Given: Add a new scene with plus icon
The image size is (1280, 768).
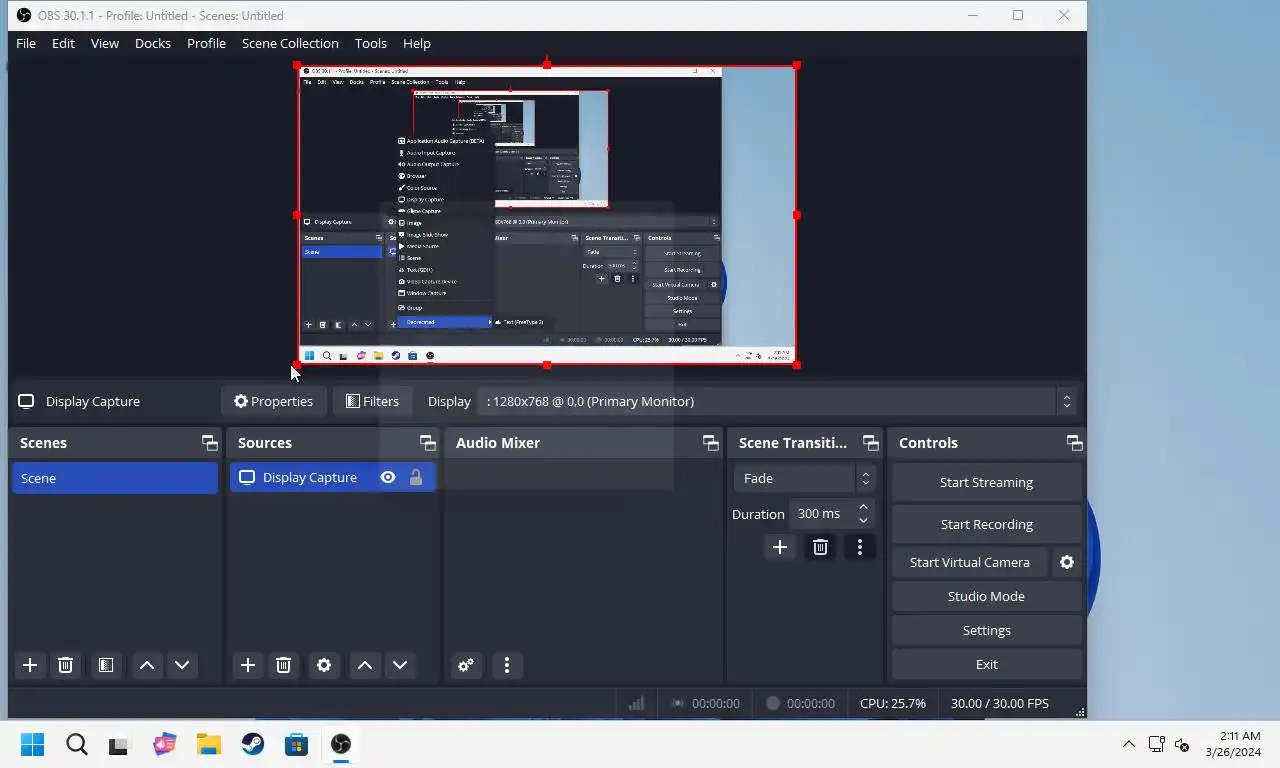Looking at the screenshot, I should pyautogui.click(x=30, y=665).
